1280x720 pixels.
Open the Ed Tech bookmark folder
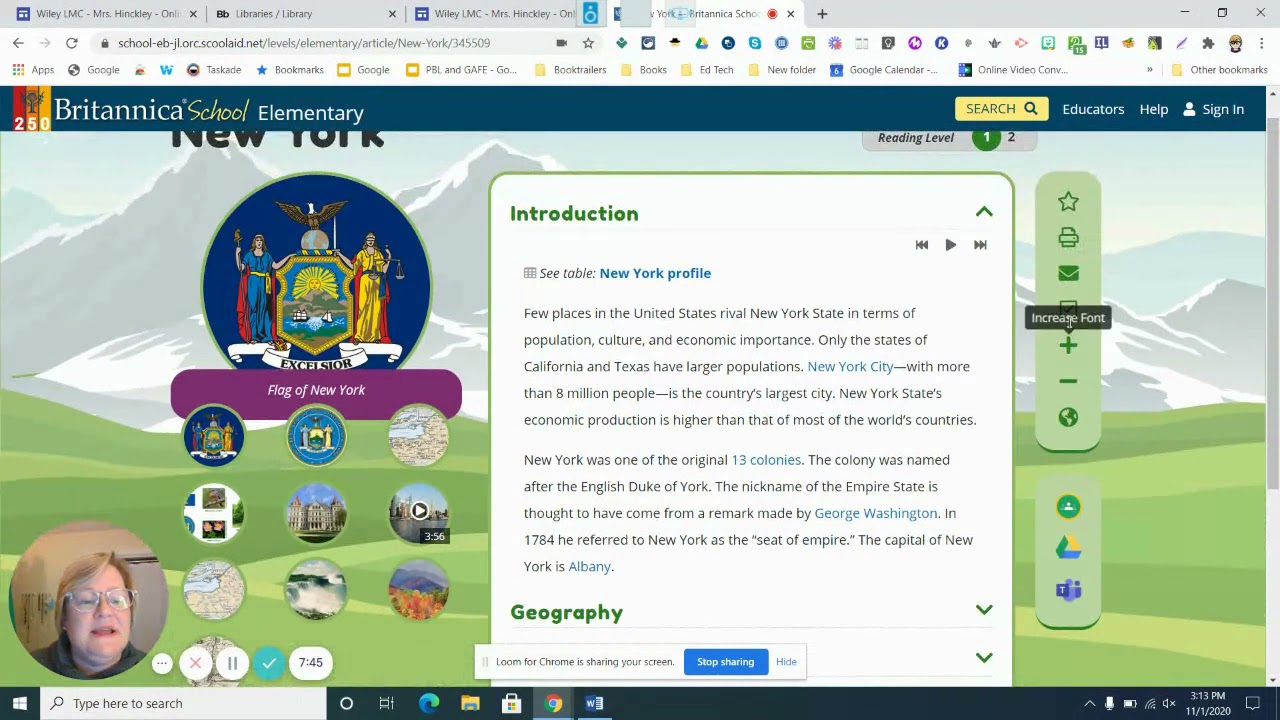pyautogui.click(x=706, y=70)
